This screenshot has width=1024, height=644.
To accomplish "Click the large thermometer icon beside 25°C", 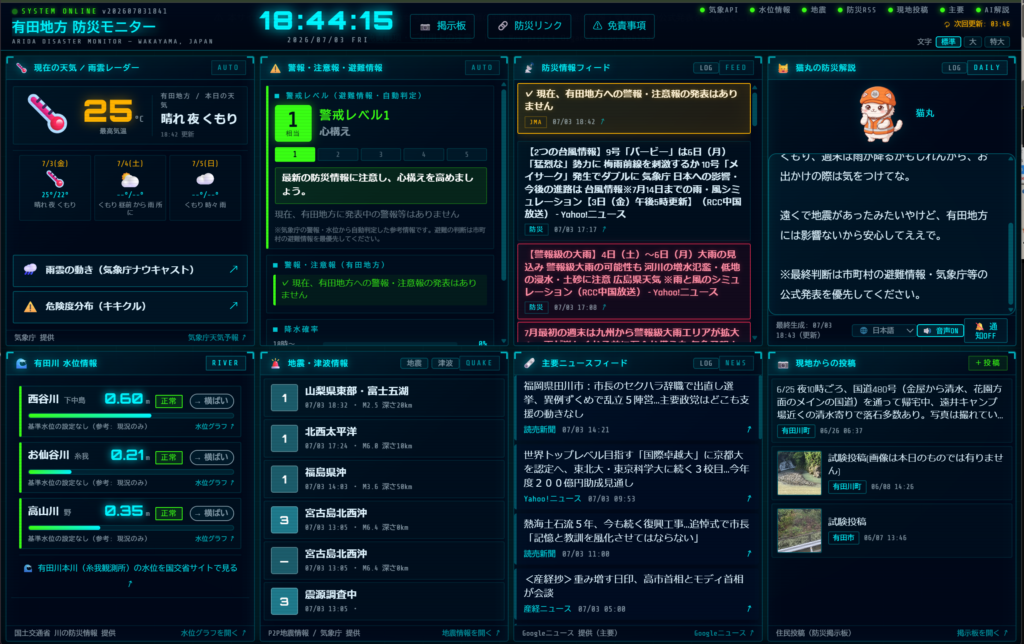I will tap(48, 113).
